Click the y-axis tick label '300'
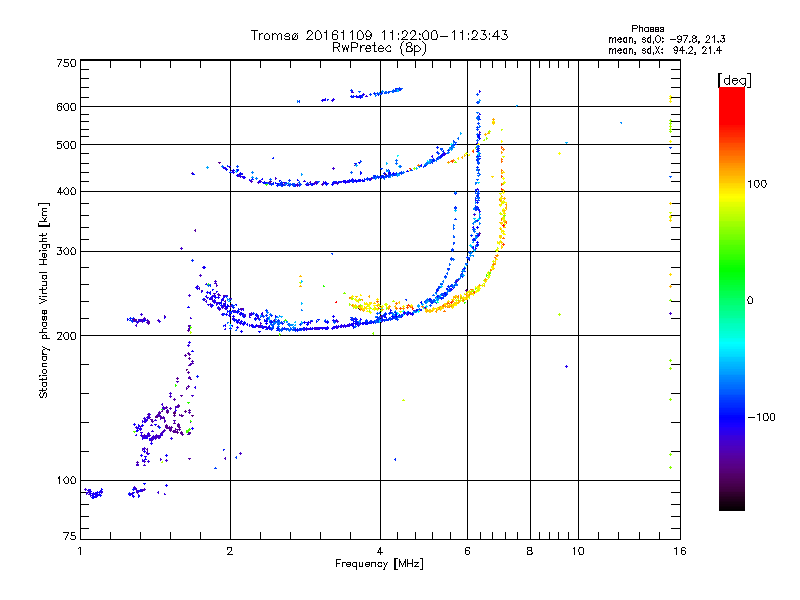800x600 pixels. (x=66, y=252)
